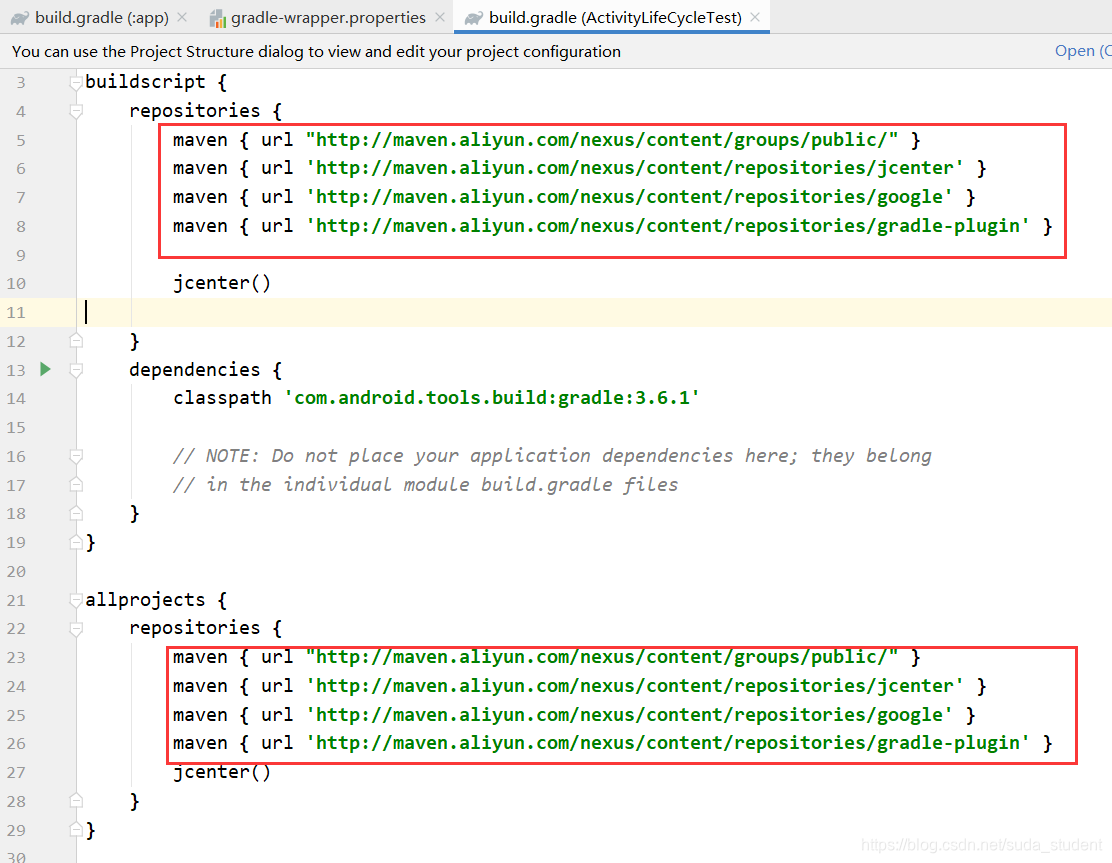Click the gradle-plugin URL on line 8
This screenshot has height=863, width=1112.
click(667, 226)
